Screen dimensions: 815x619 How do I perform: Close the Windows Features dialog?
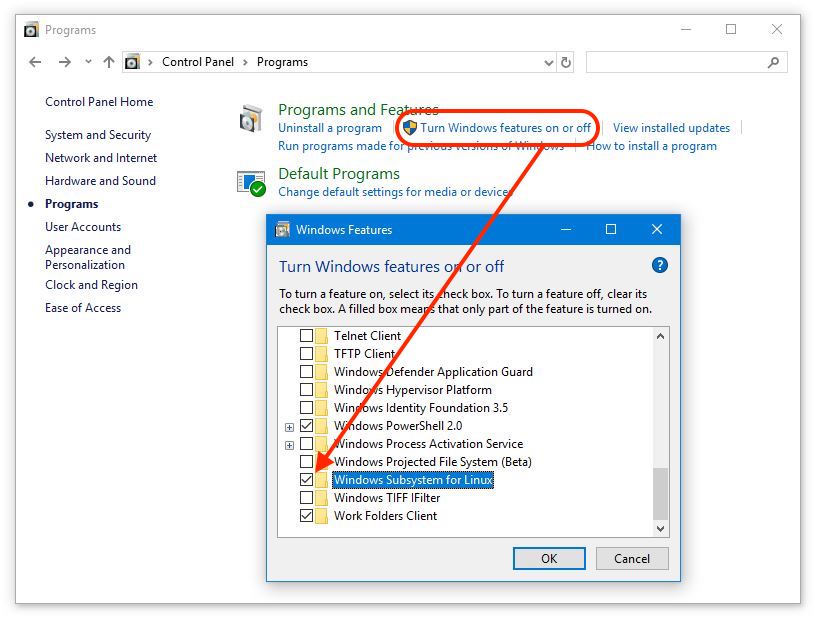click(x=657, y=229)
